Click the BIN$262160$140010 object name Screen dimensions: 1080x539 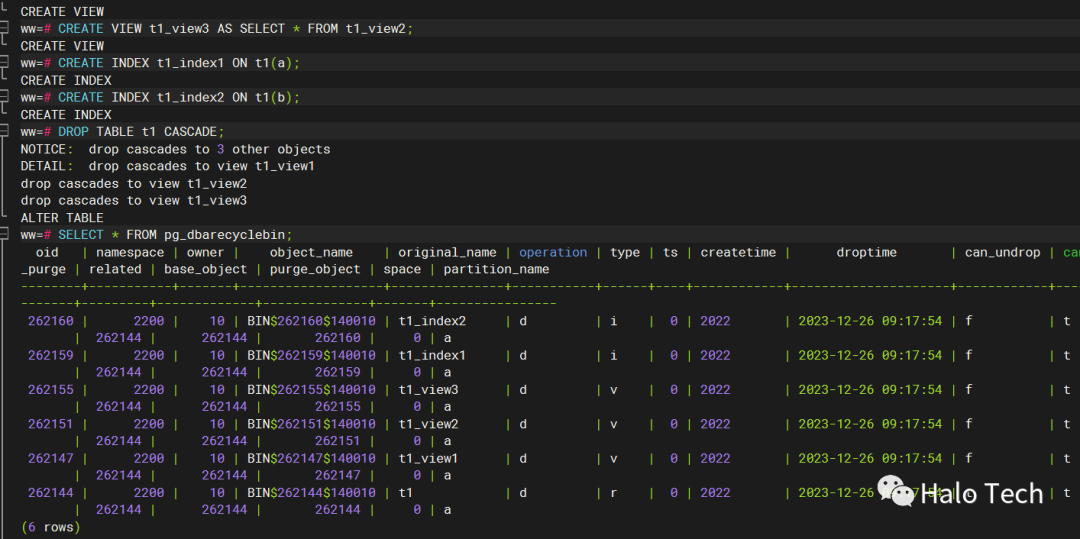pyautogui.click(x=311, y=321)
